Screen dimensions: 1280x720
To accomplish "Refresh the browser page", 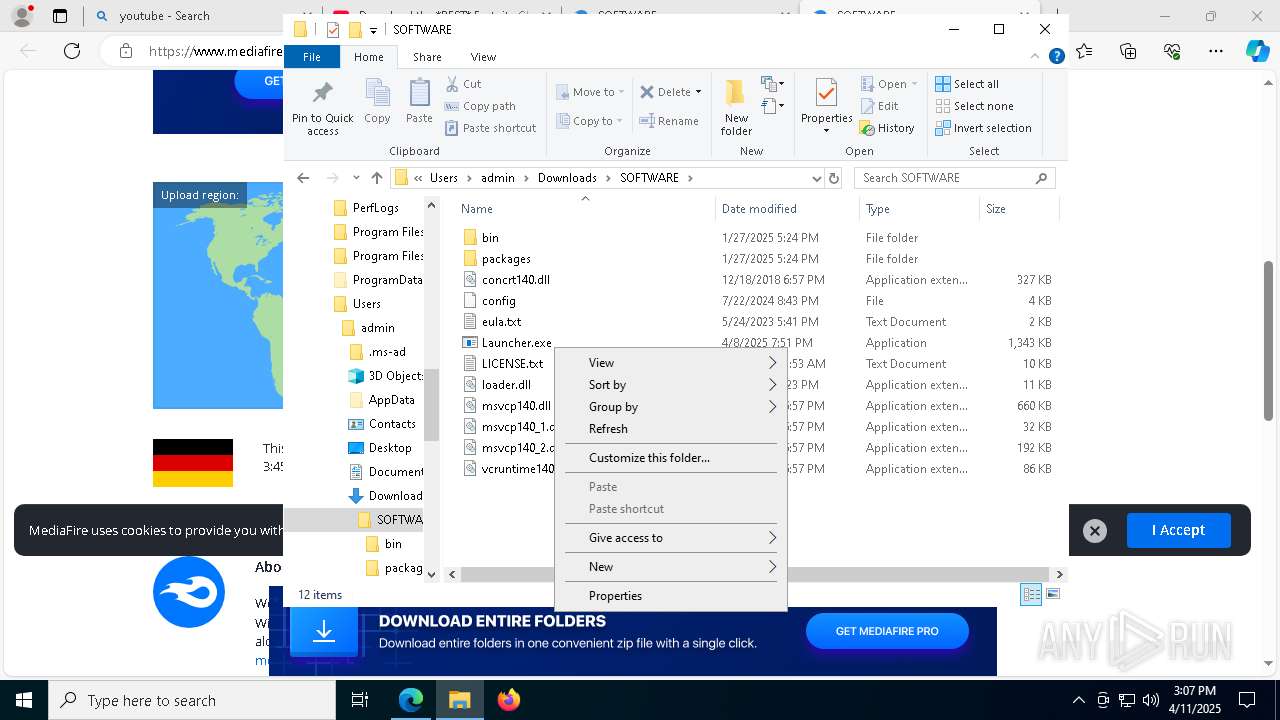I will point(72,51).
